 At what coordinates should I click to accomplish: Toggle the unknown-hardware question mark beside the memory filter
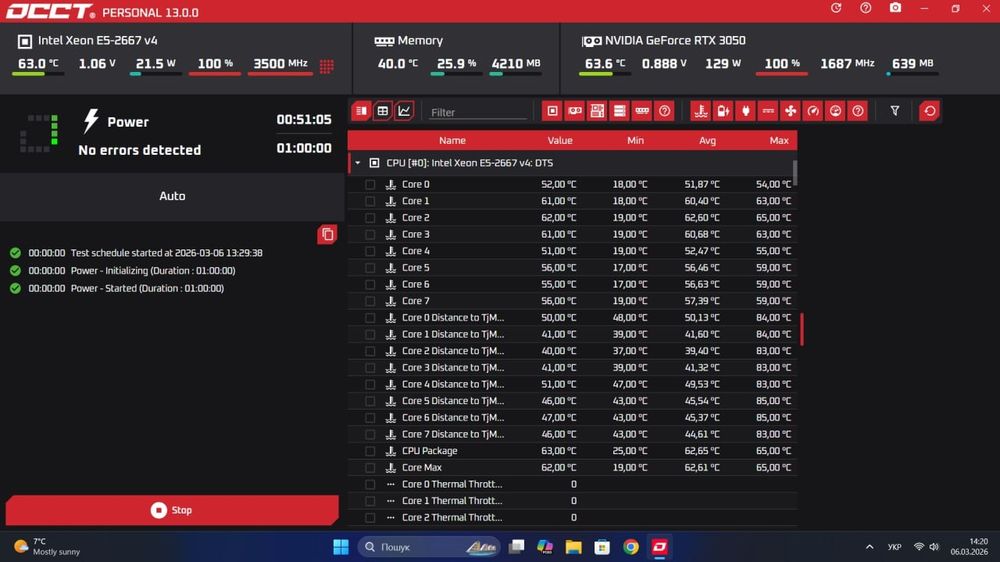664,111
